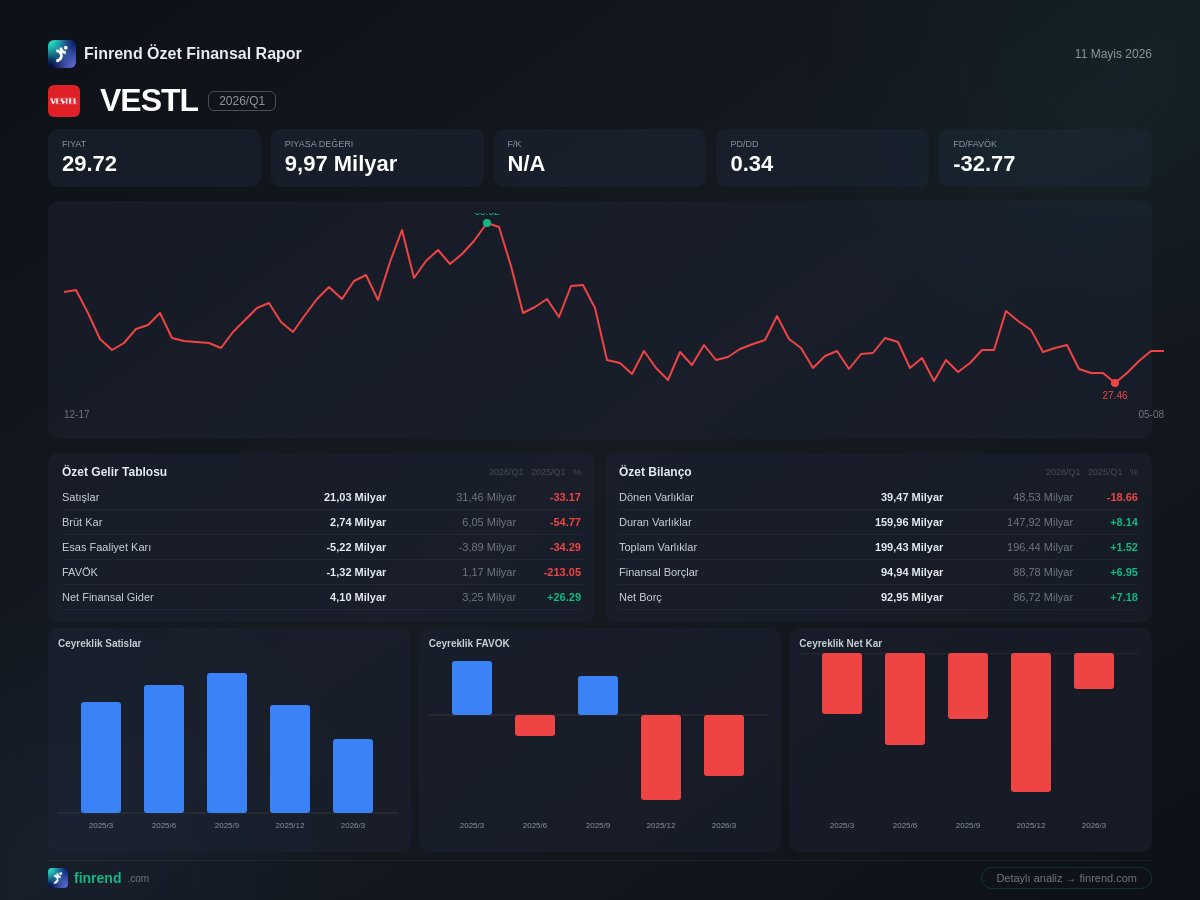Viewport: 1200px width, 900px height.
Task: Click the 2025/3 bar in Ceyreklik Satislar
Action: 101,757
